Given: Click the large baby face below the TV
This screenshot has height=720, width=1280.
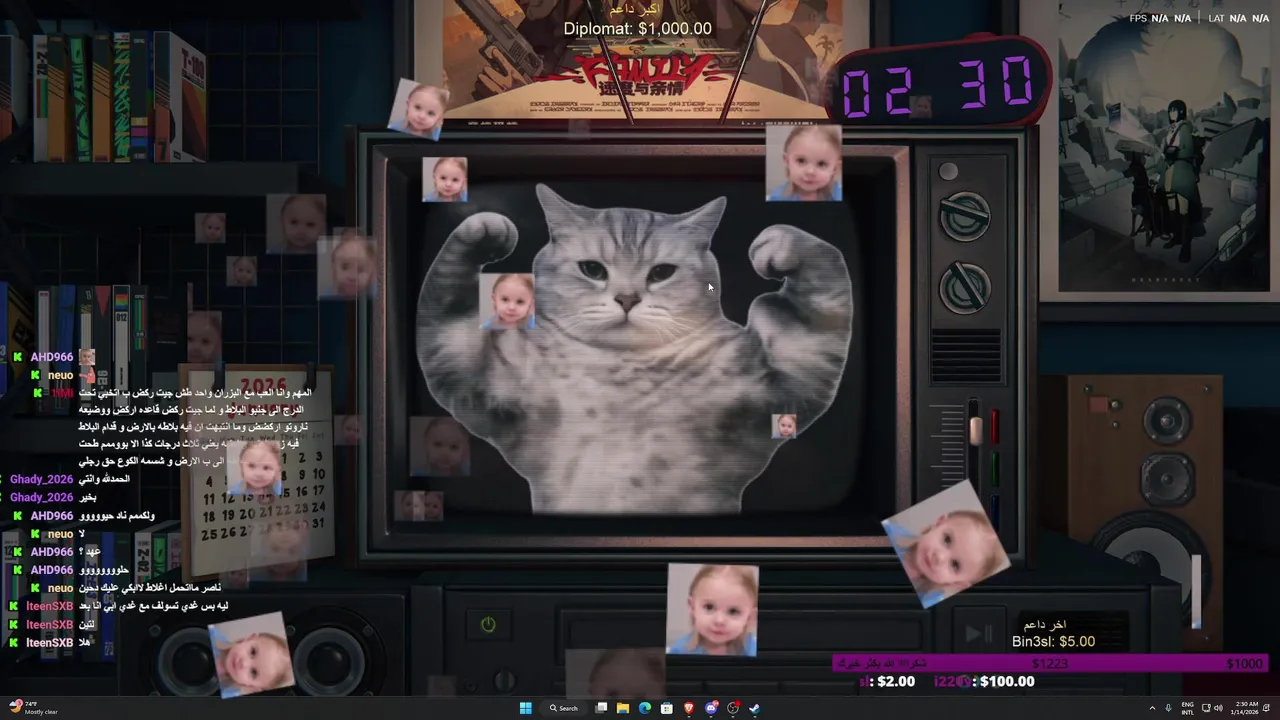Looking at the screenshot, I should coord(712,610).
